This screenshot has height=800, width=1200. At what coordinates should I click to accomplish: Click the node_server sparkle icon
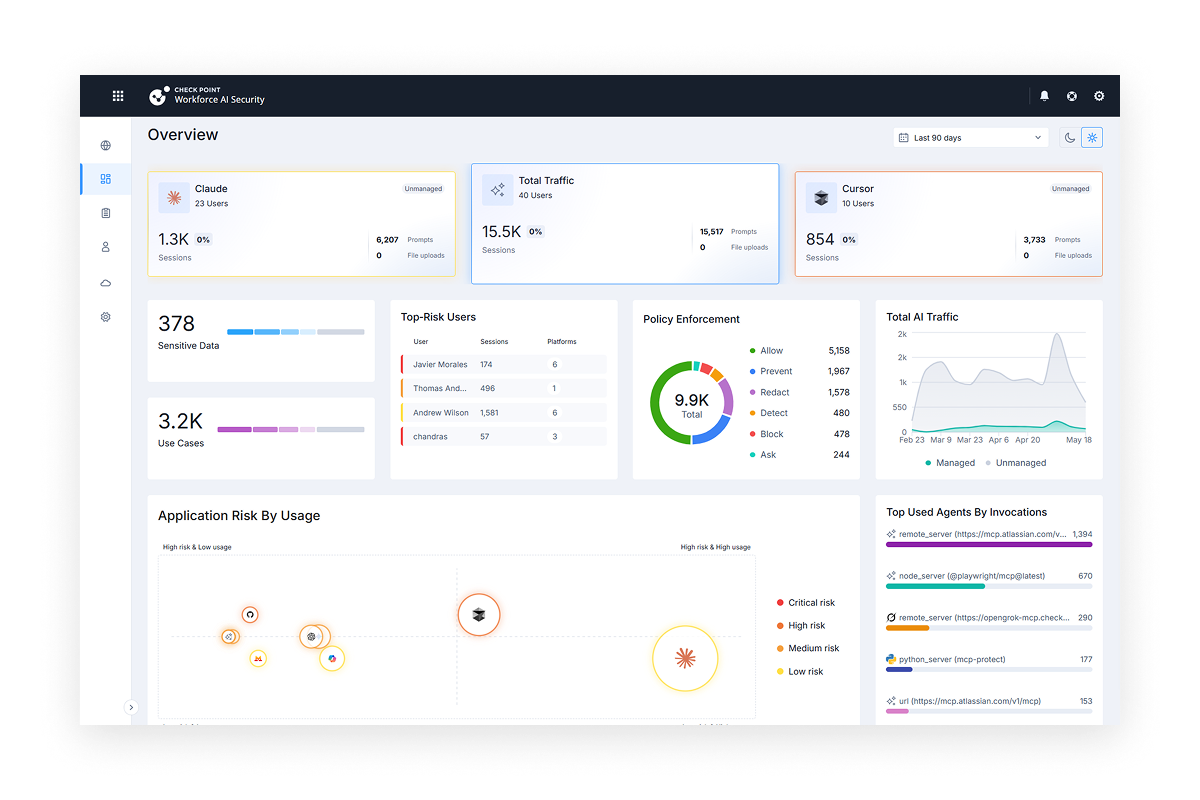coord(891,576)
